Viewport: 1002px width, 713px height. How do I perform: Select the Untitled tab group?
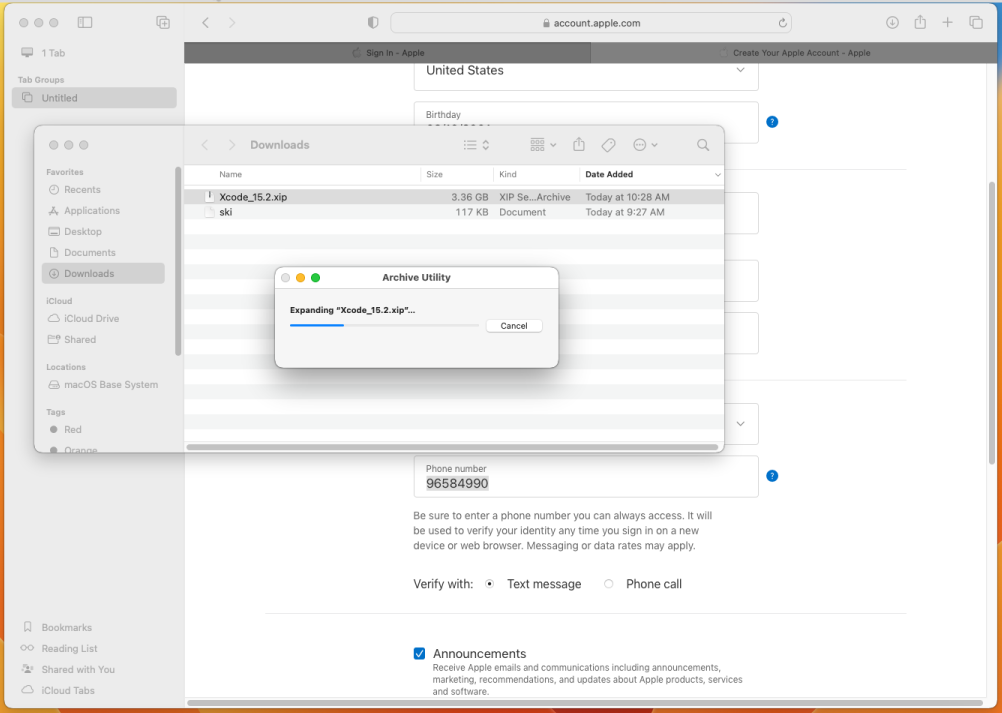(x=94, y=98)
